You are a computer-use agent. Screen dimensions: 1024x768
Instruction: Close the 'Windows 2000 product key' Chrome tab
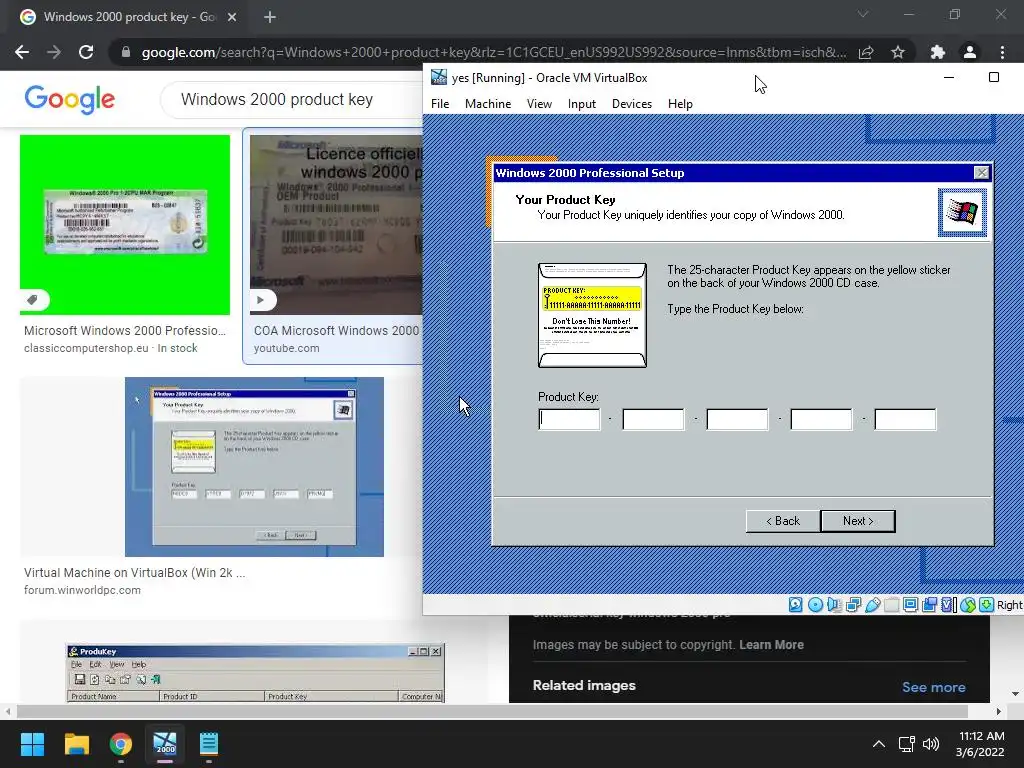pyautogui.click(x=232, y=17)
